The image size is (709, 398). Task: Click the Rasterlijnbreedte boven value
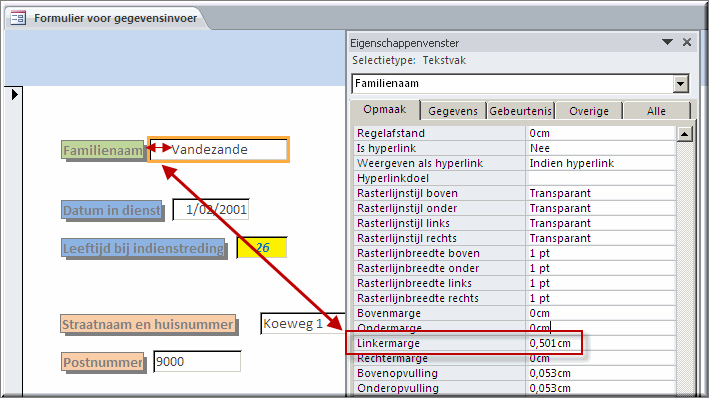pos(601,253)
